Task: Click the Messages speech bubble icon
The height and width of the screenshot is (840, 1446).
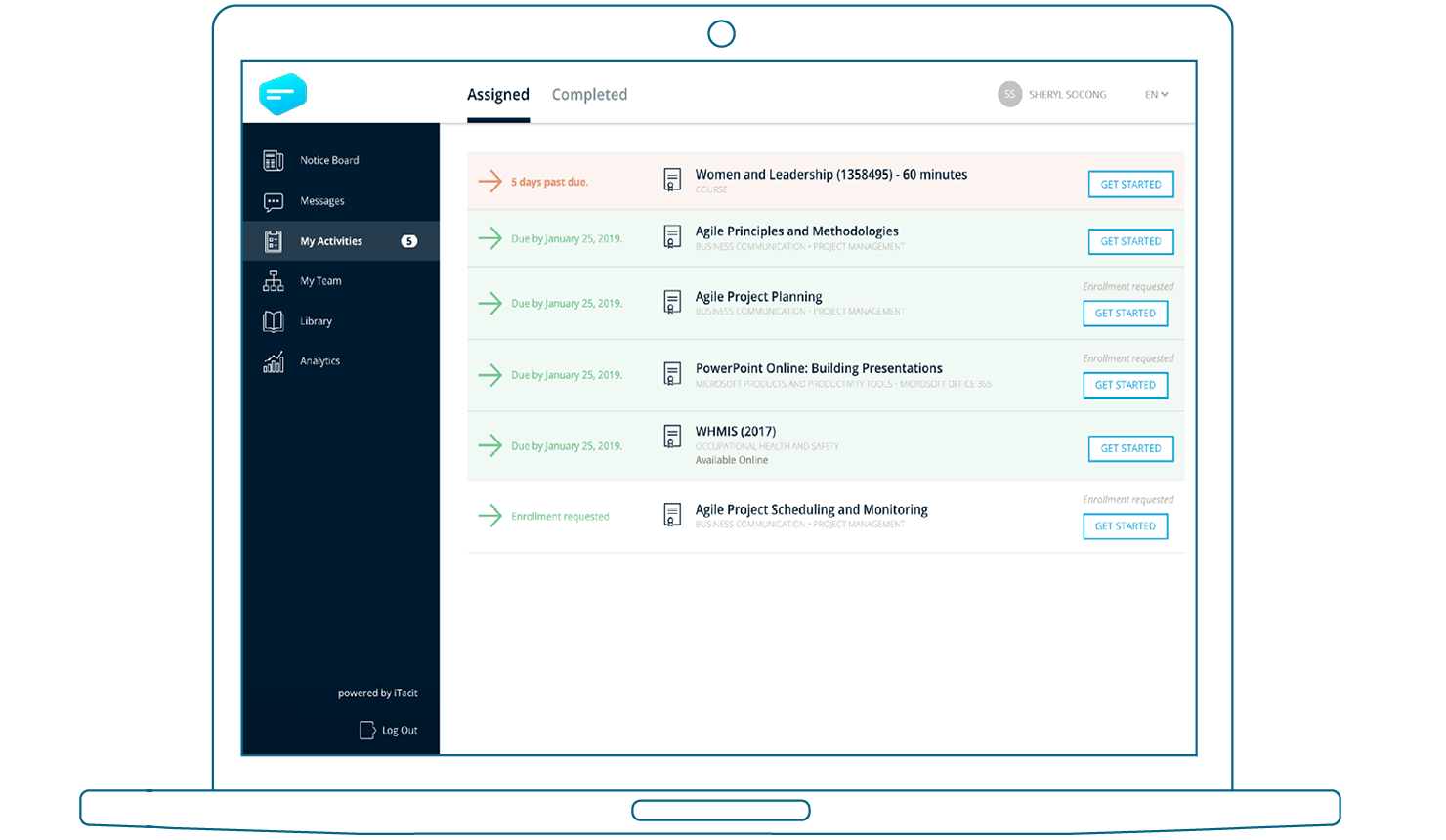Action: [274, 201]
